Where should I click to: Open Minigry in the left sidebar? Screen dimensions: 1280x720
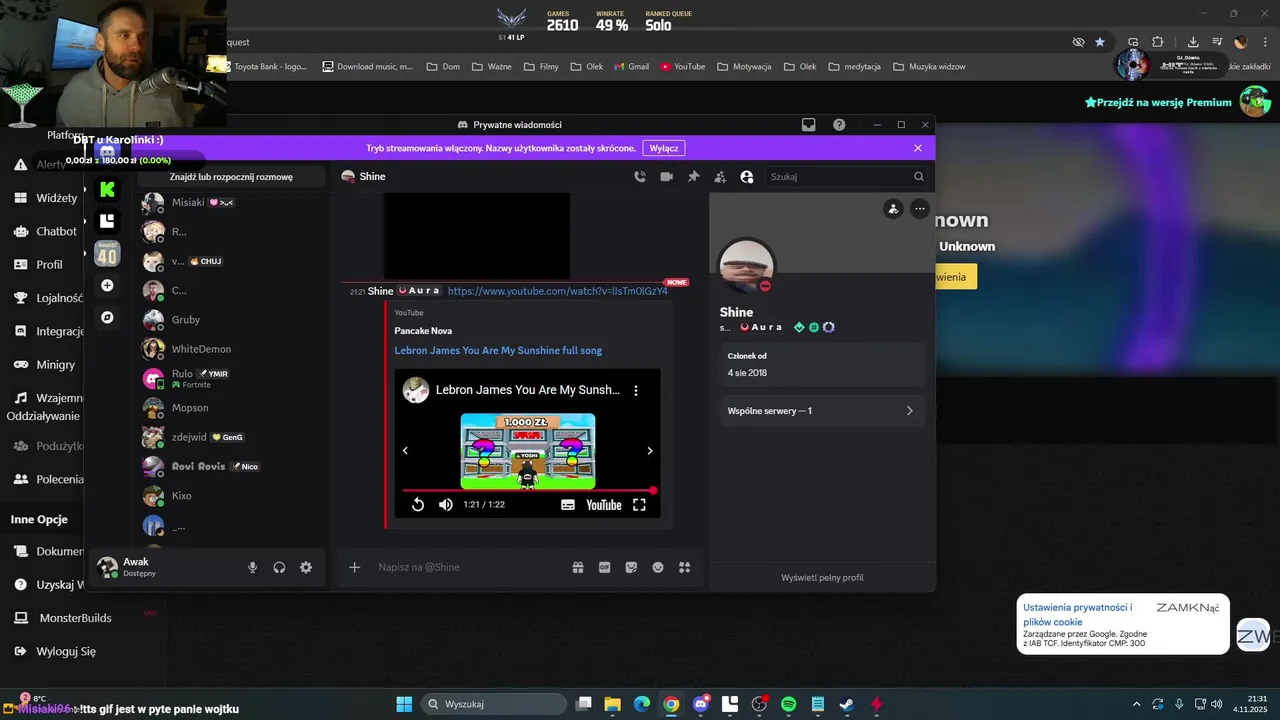[45, 365]
